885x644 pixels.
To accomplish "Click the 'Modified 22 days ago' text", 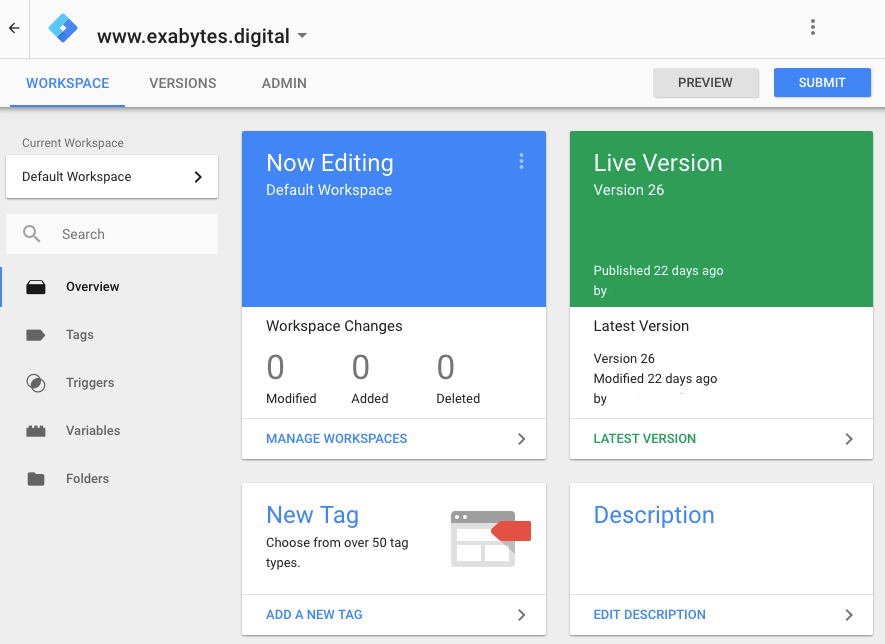I will tap(655, 379).
